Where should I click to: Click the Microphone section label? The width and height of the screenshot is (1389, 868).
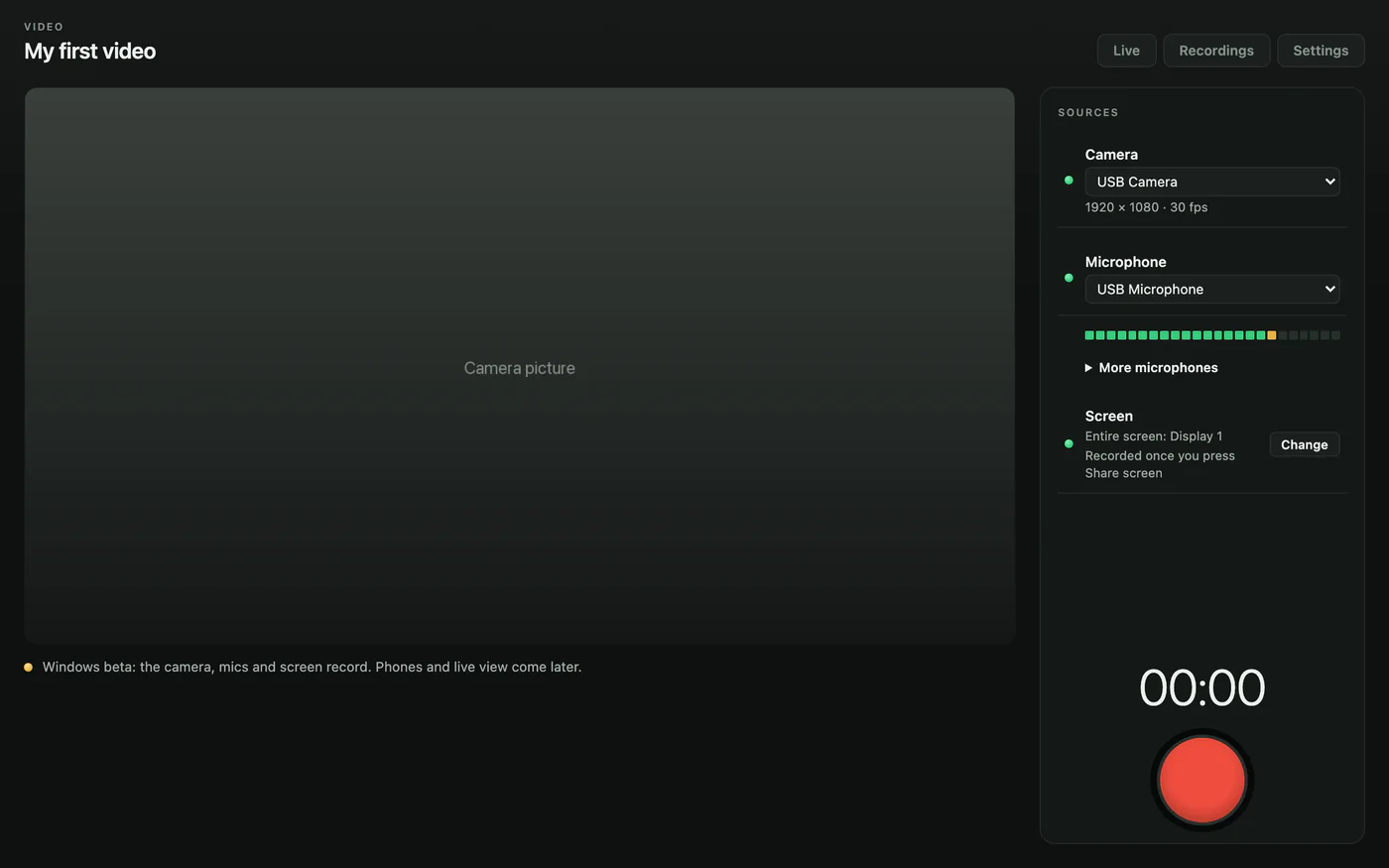pos(1125,262)
